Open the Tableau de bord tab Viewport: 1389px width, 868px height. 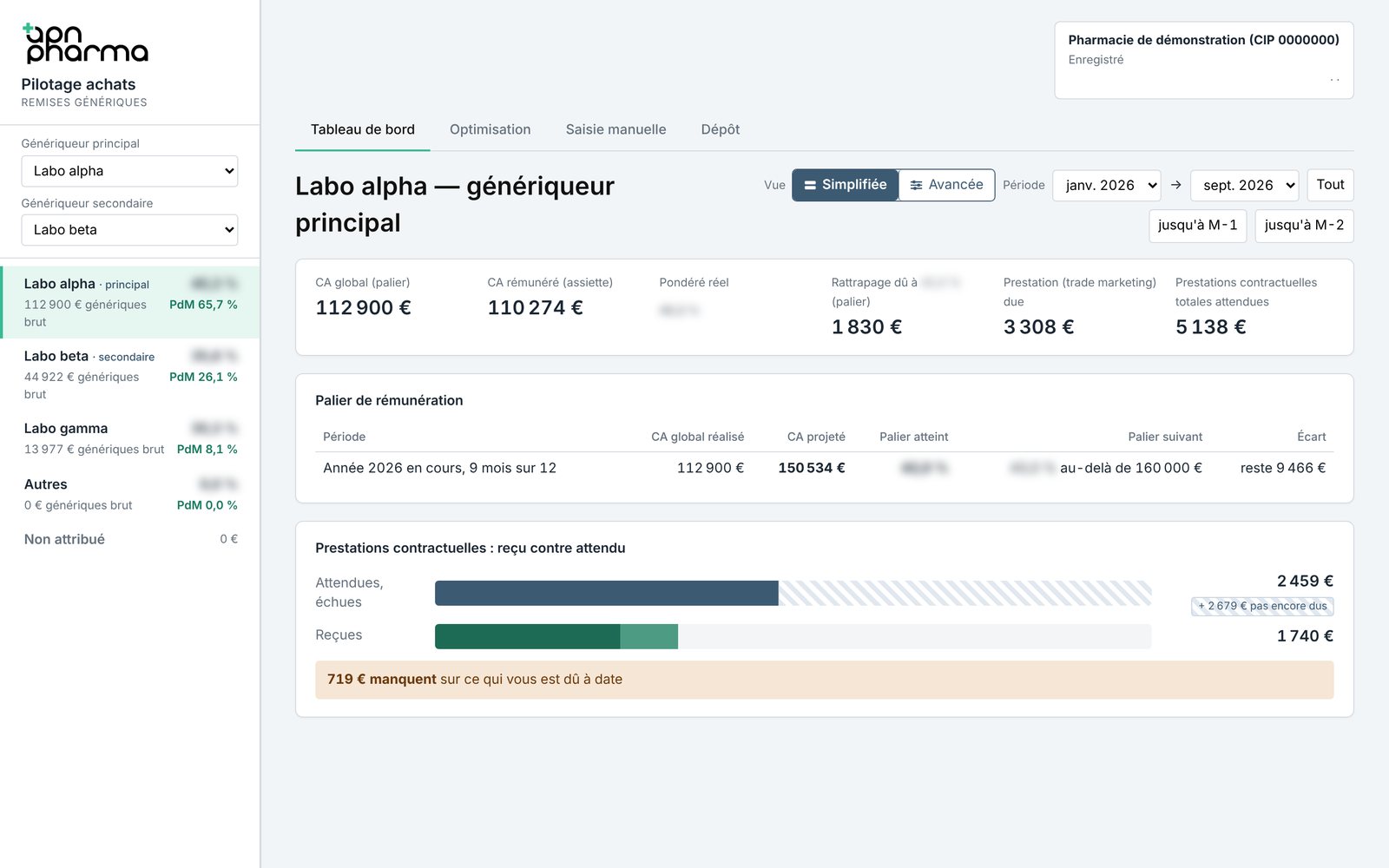[x=363, y=129]
